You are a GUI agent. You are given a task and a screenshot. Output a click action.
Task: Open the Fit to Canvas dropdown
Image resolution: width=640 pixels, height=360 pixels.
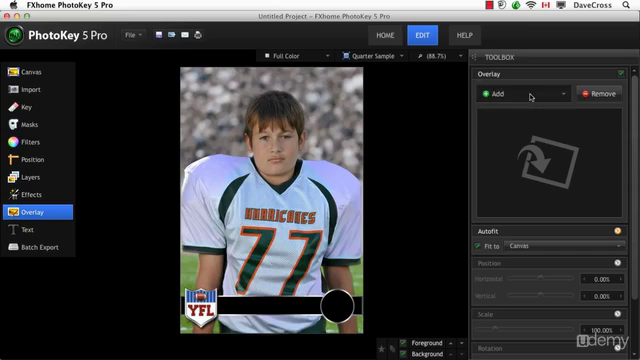tap(564, 246)
